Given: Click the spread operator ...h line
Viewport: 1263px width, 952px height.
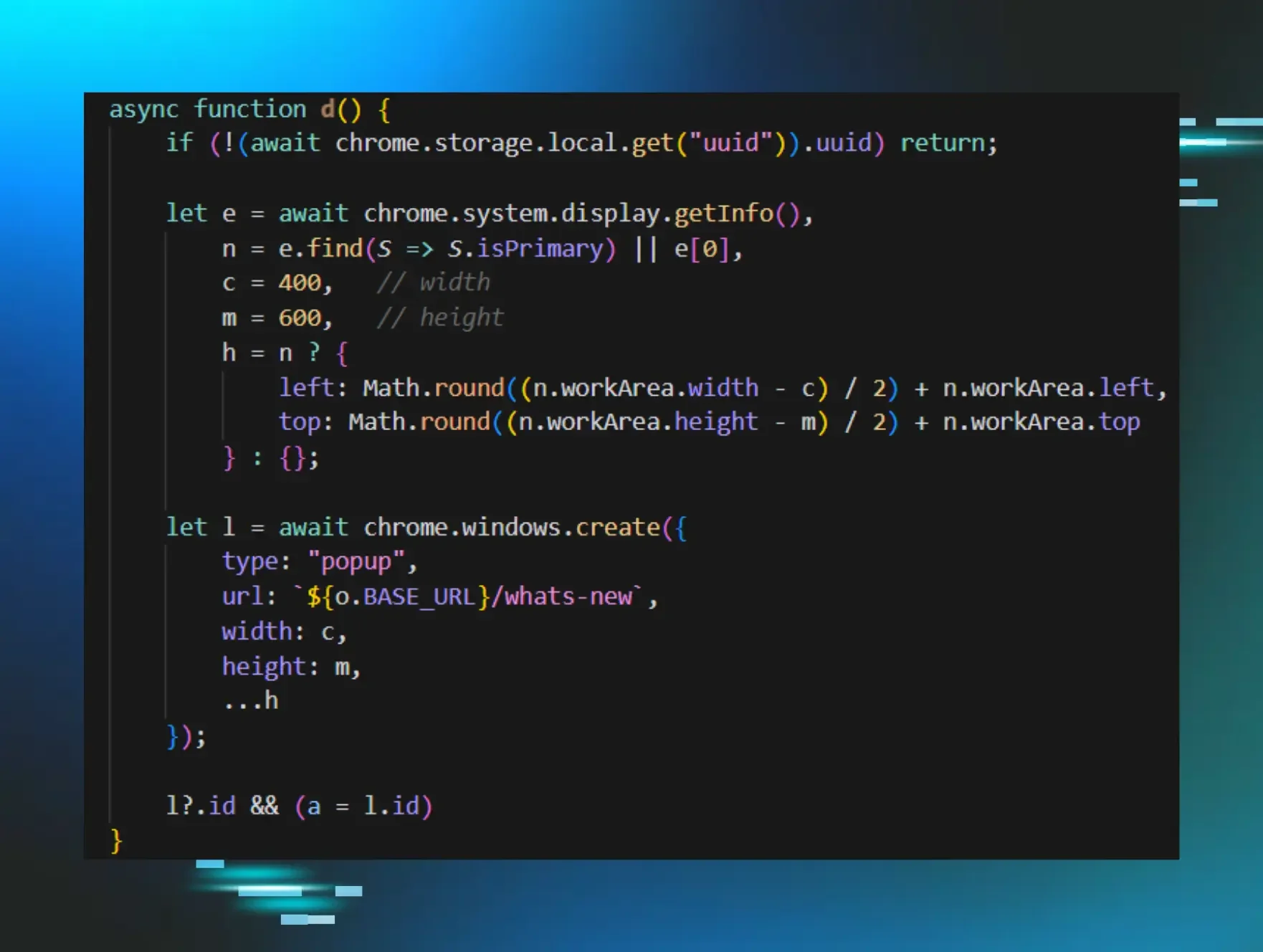Looking at the screenshot, I should (x=250, y=701).
